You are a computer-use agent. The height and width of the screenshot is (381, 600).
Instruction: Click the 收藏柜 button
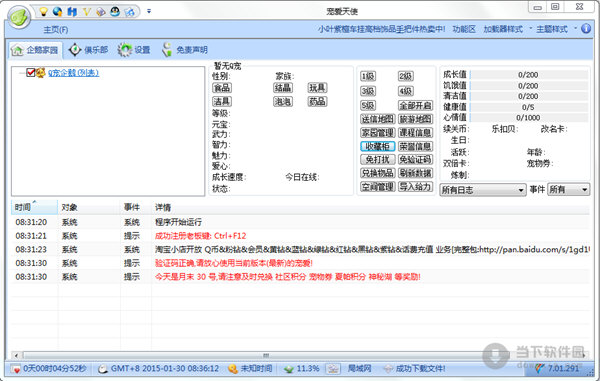(x=378, y=146)
